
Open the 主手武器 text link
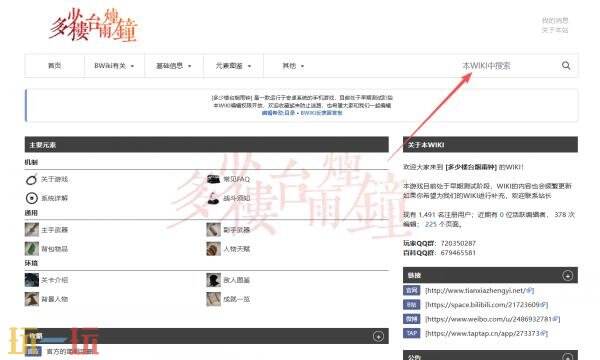pos(54,230)
